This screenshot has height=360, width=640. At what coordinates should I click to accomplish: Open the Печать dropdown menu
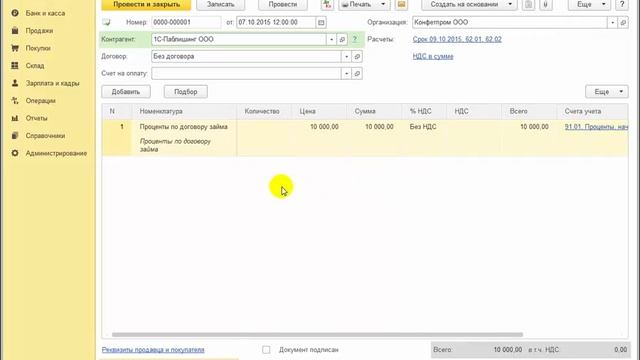[364, 4]
